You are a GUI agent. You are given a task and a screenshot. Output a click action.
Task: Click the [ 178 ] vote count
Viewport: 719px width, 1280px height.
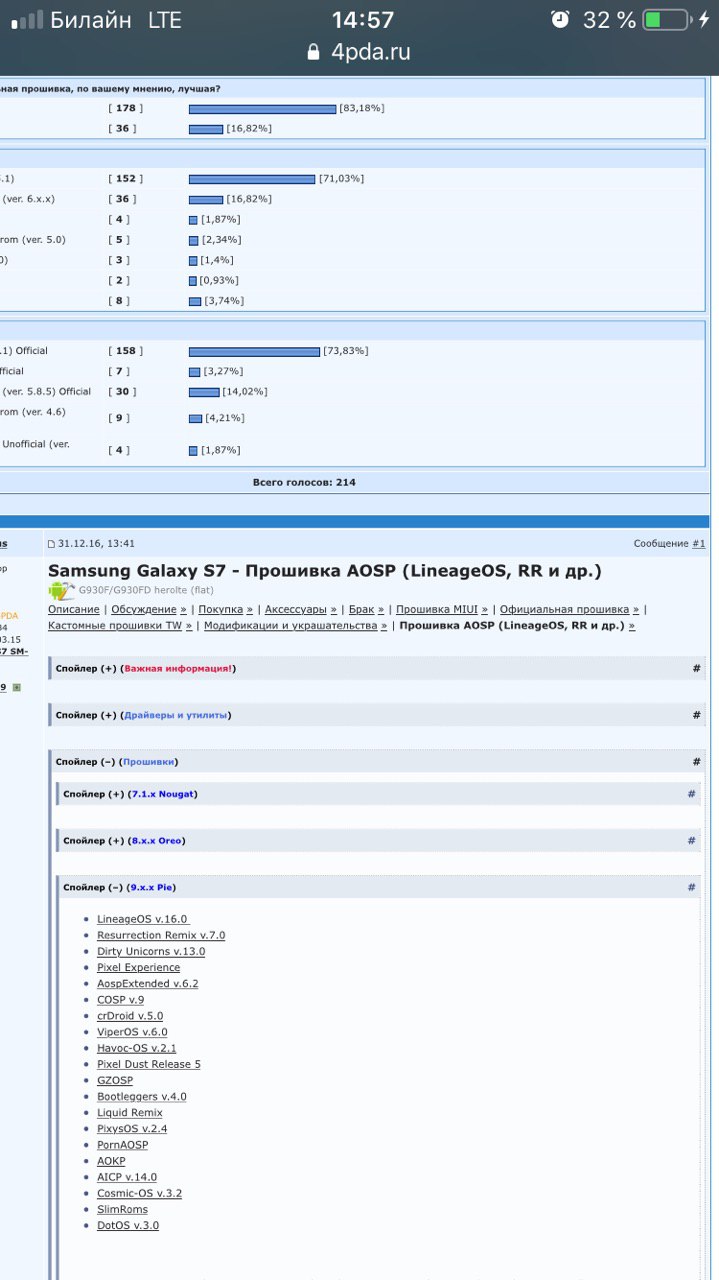tap(125, 108)
